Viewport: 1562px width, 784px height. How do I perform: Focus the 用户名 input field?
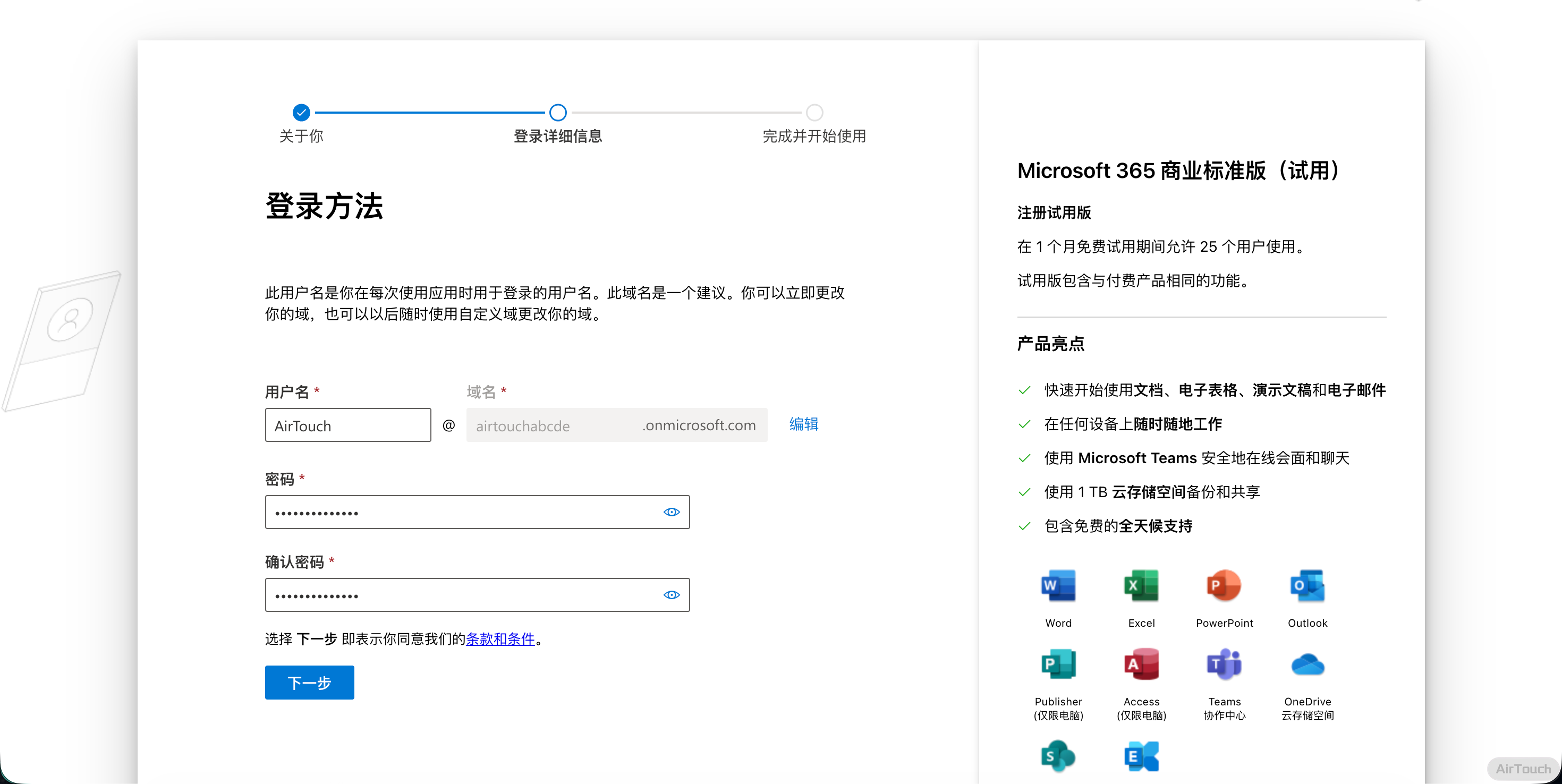(x=347, y=425)
